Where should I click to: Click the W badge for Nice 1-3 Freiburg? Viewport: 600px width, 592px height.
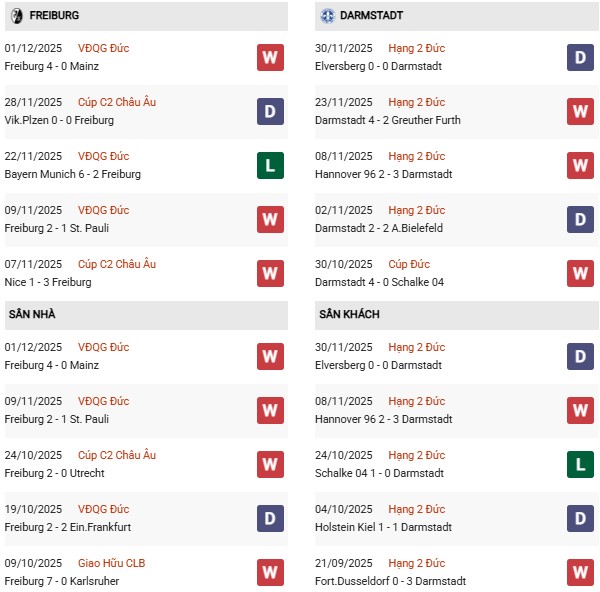pyautogui.click(x=269, y=273)
